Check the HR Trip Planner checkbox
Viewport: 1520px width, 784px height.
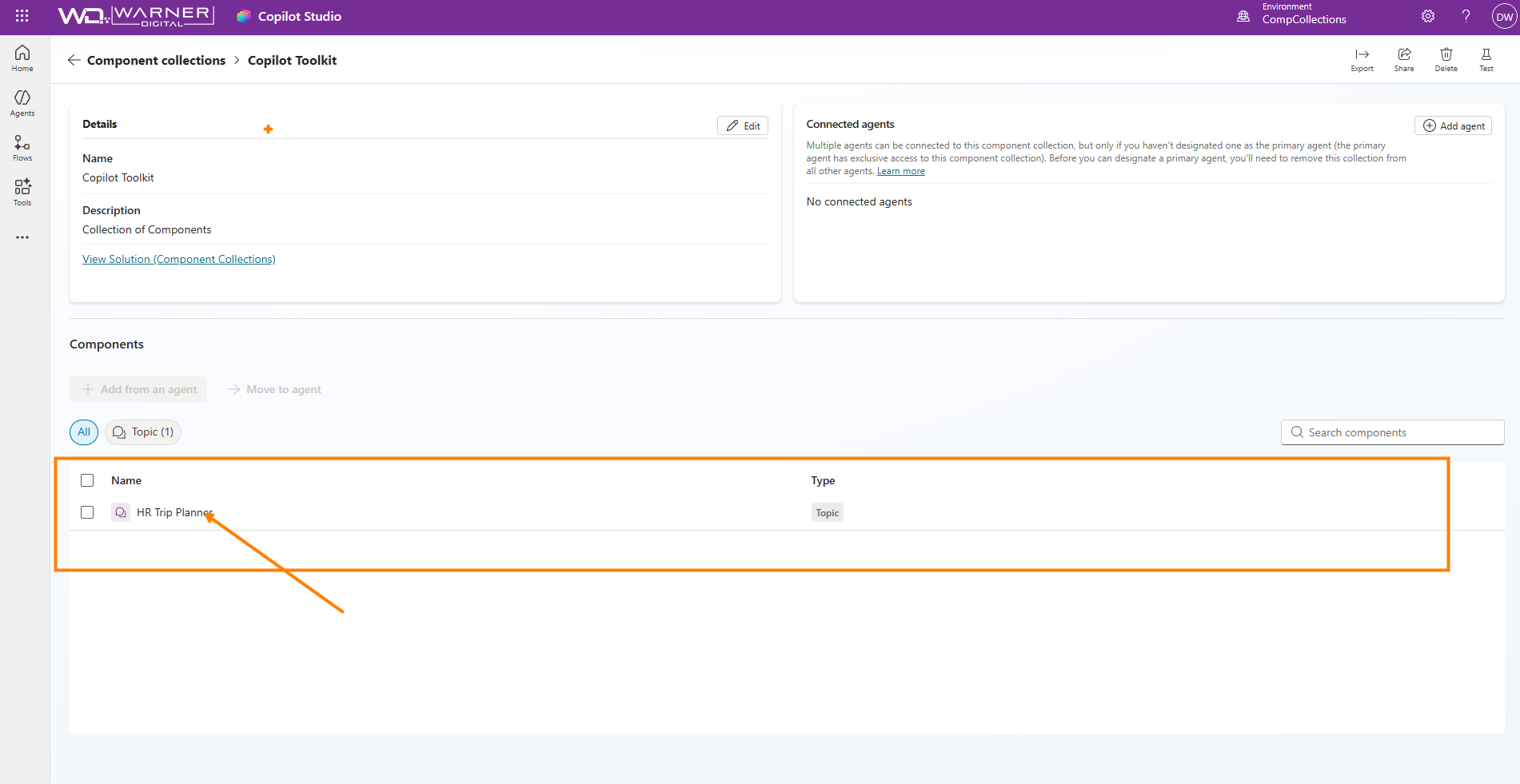87,512
